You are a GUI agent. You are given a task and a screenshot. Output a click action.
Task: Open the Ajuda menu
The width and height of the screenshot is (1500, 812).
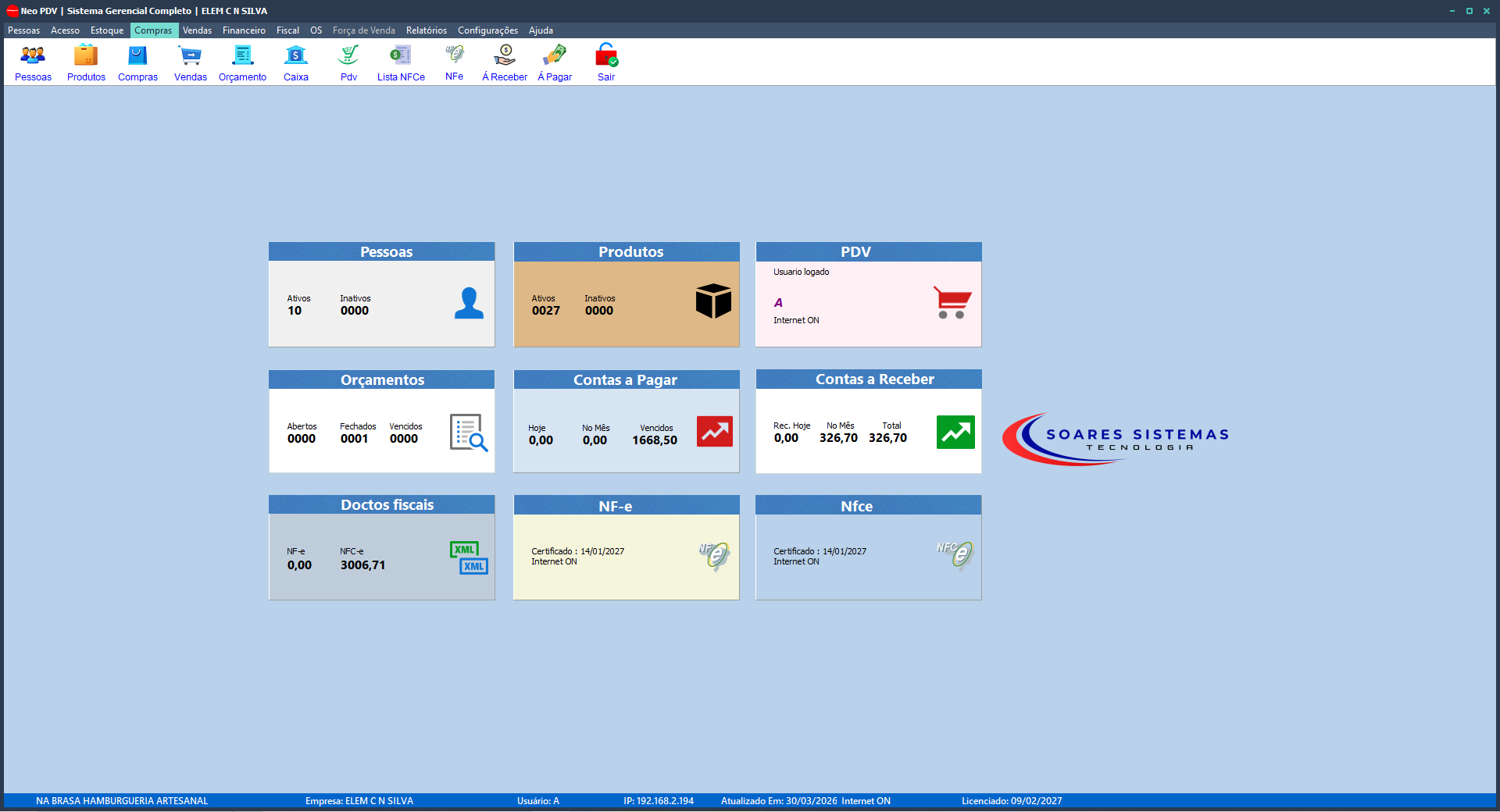541,30
